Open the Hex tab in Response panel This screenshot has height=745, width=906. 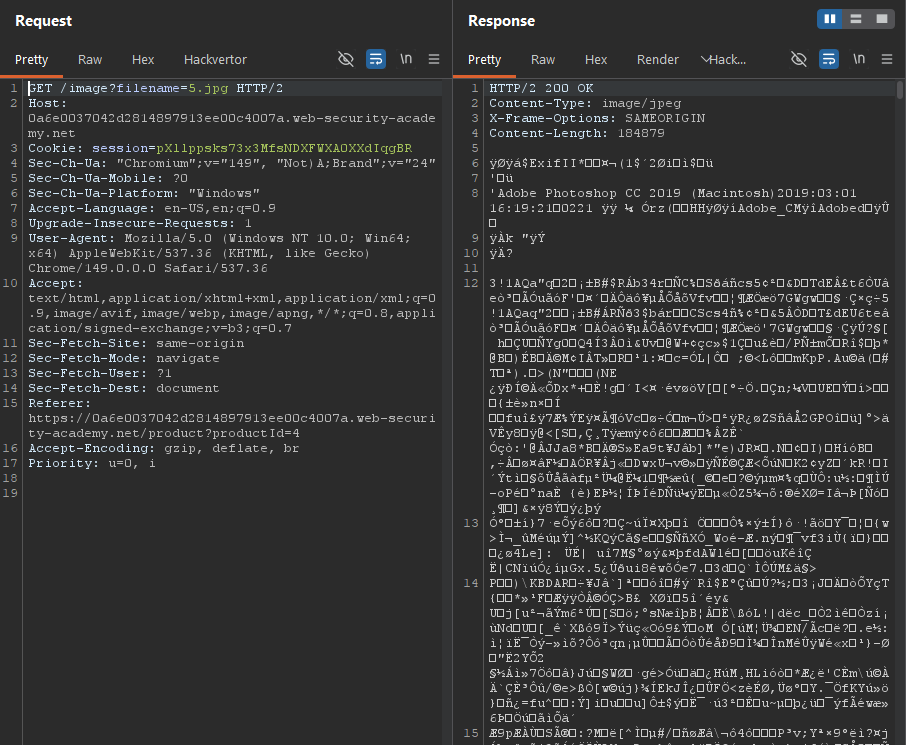(x=596, y=60)
